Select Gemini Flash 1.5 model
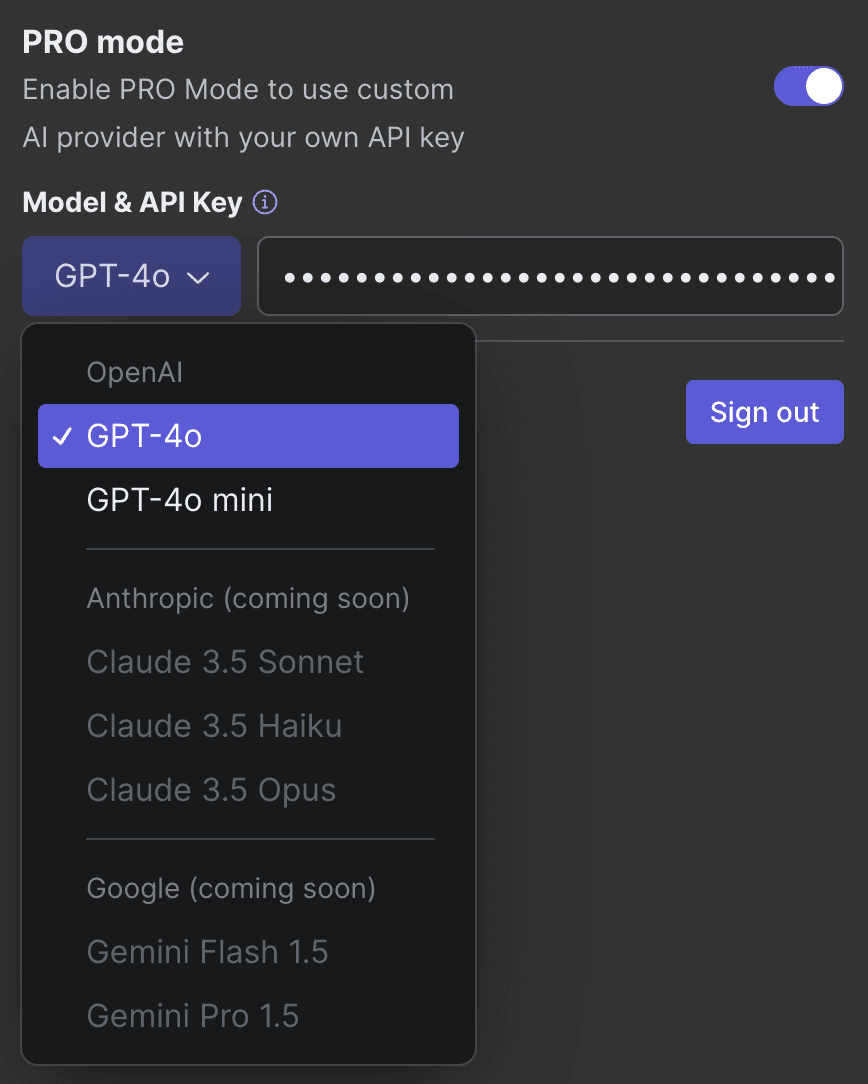868x1084 pixels. [207, 952]
